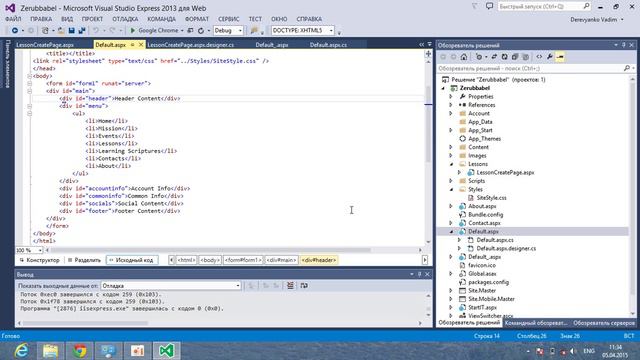The height and width of the screenshot is (360, 640).
Task: Click the notifications flag in the title bar
Action: tap(475, 7)
